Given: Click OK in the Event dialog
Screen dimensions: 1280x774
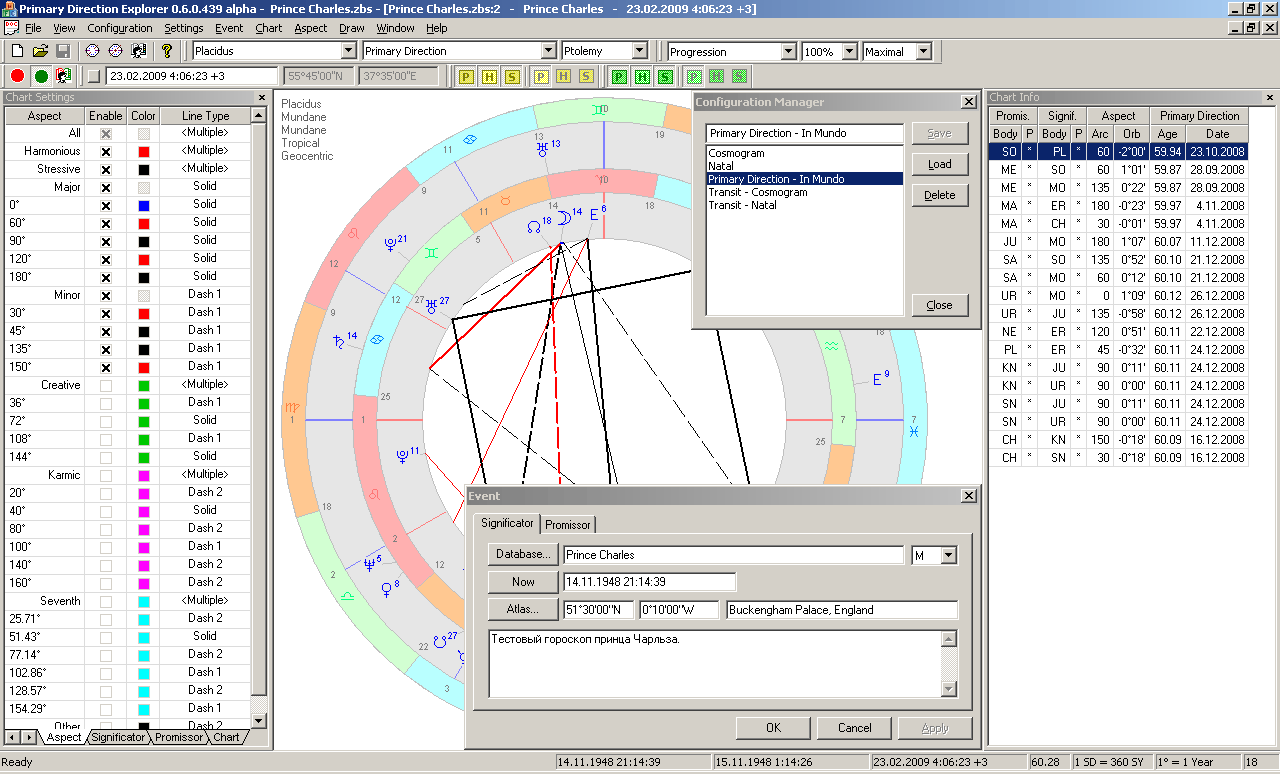Looking at the screenshot, I should pos(773,728).
